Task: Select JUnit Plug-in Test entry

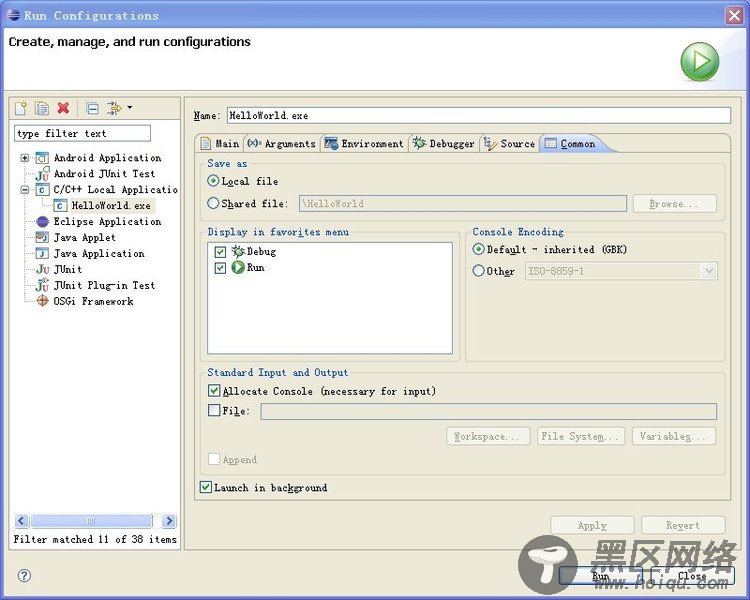Action: 104,285
